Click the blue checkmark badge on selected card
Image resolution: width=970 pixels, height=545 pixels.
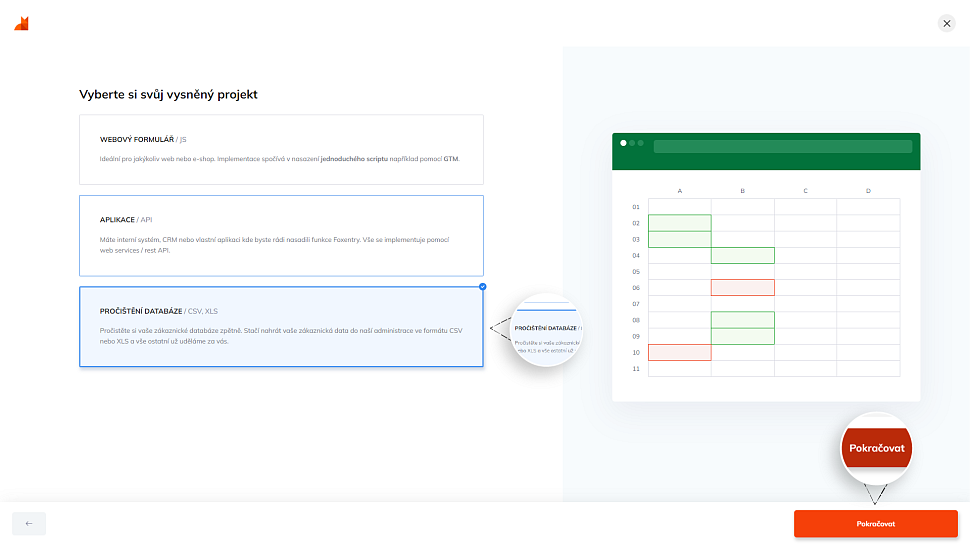[483, 287]
